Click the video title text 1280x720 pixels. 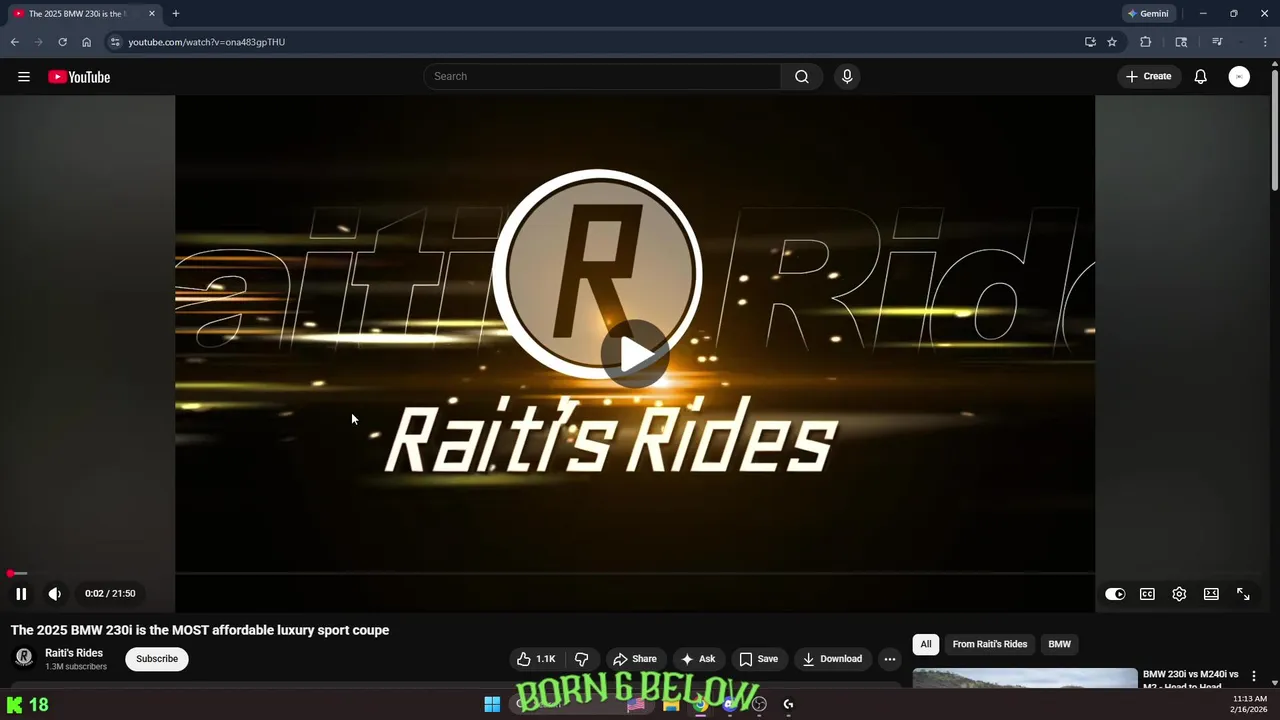pyautogui.click(x=200, y=630)
